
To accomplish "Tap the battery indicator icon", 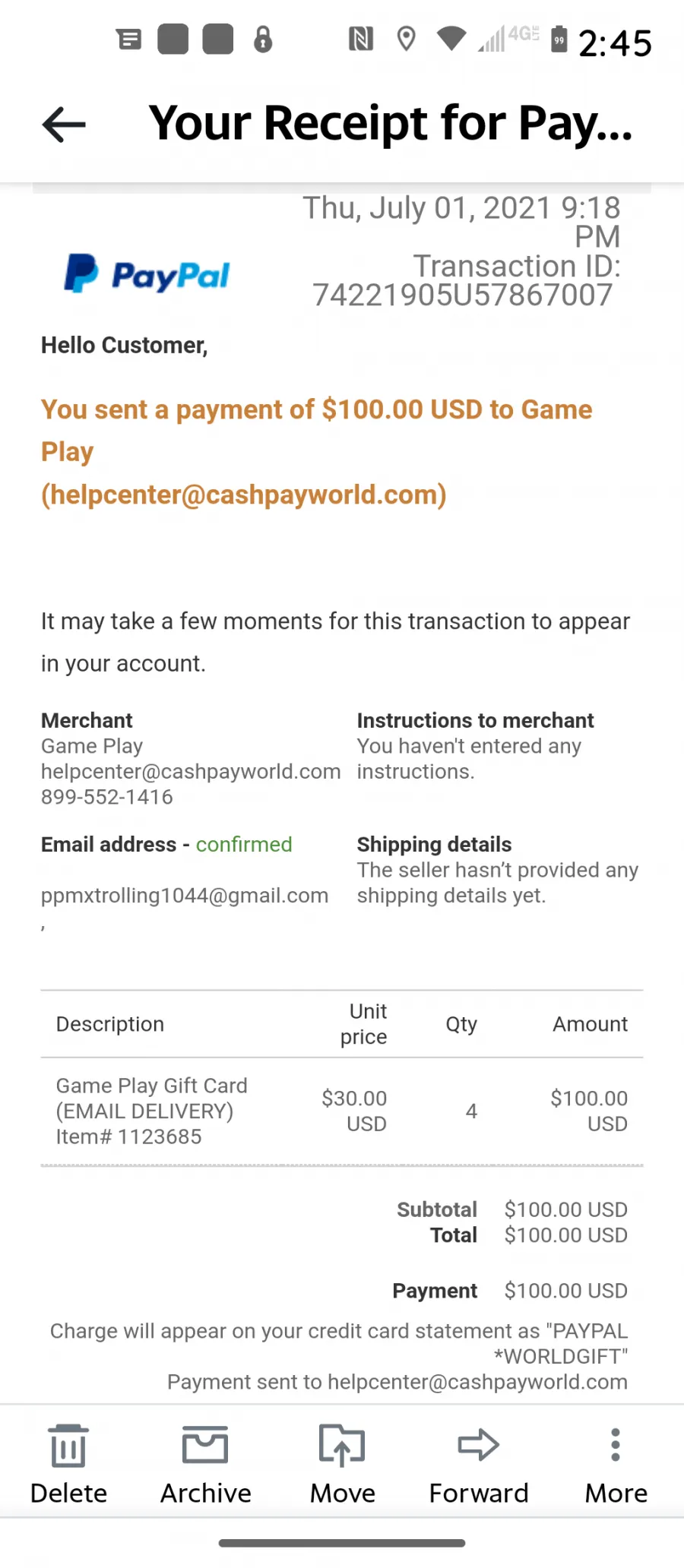I will coord(559,39).
